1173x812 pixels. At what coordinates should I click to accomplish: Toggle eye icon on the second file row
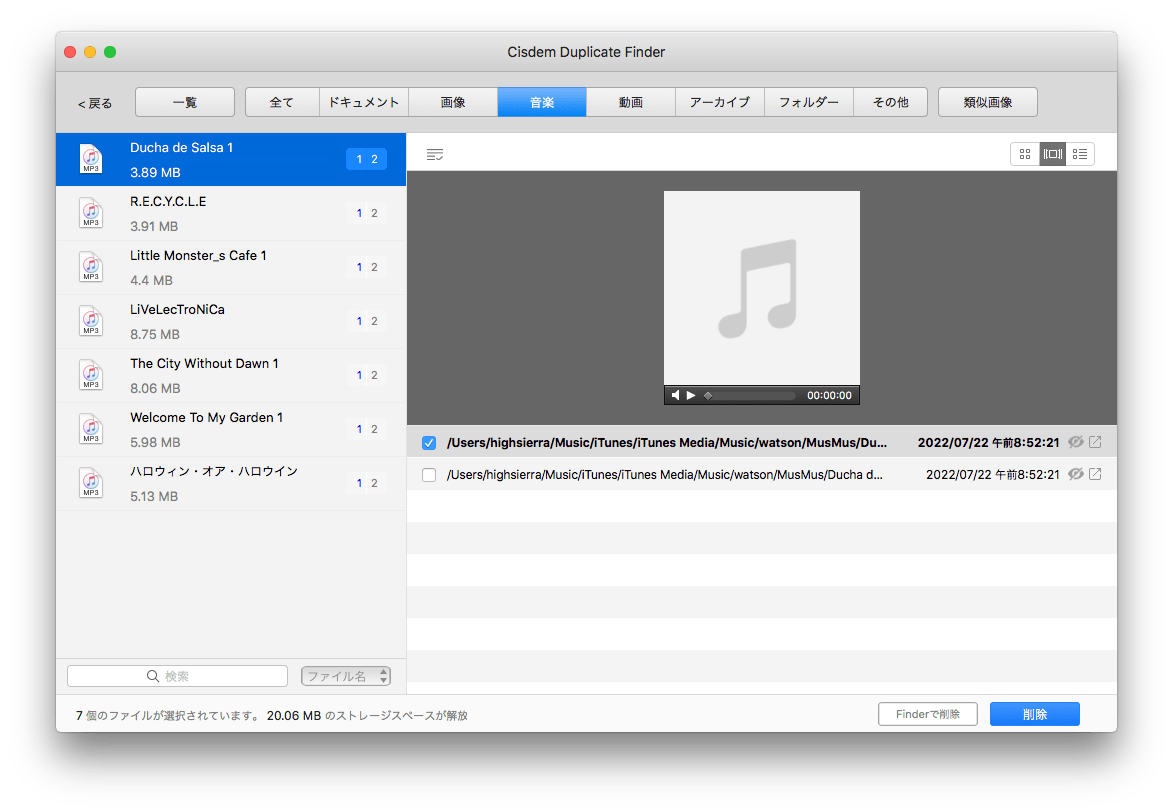pos(1076,474)
